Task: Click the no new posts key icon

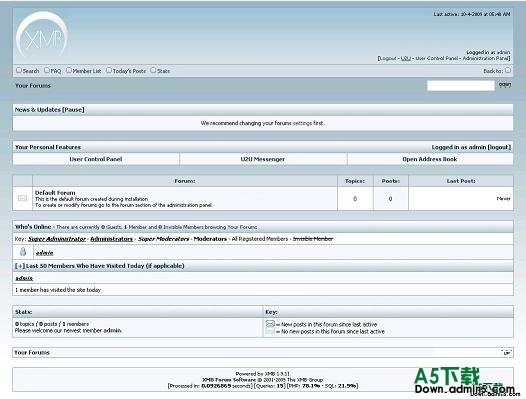Action: pos(270,331)
